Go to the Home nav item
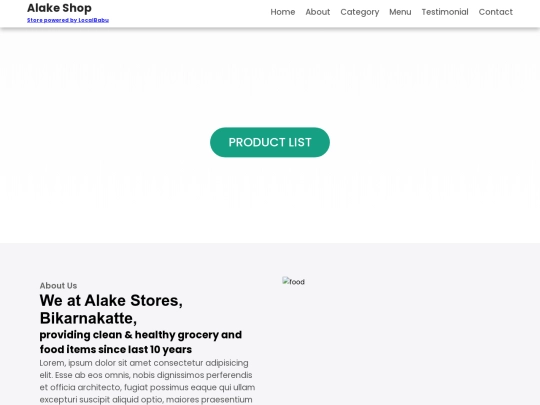Viewport: 540px width, 405px height. (283, 12)
